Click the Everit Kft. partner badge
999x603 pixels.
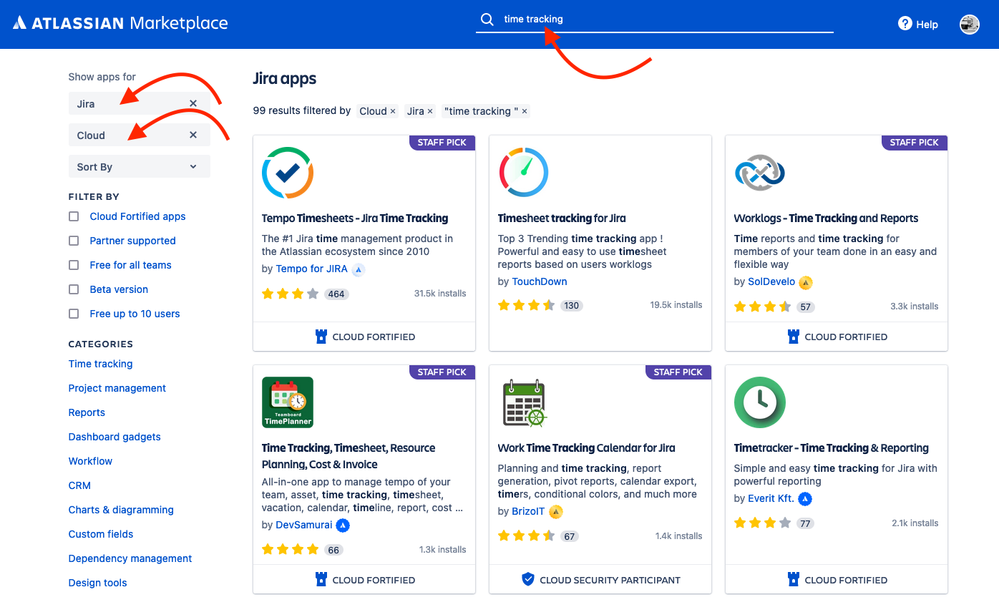[805, 499]
